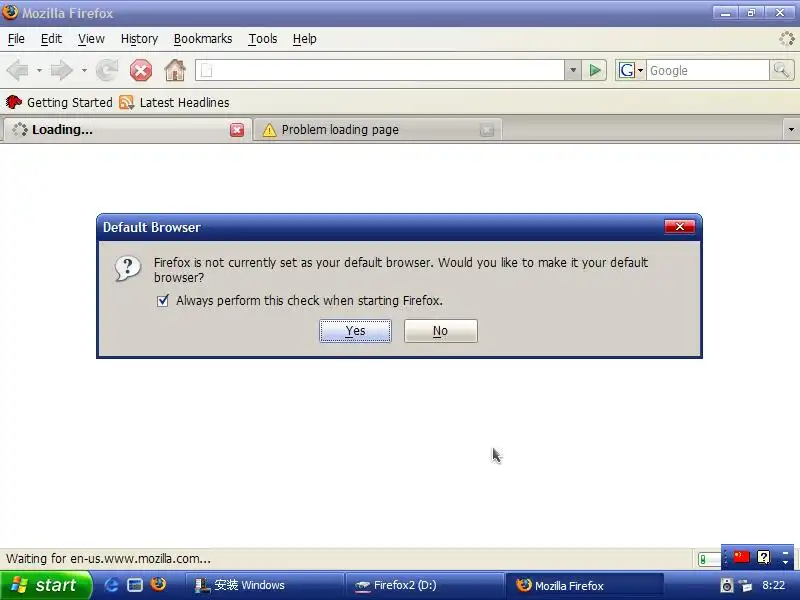
Task: Open the Getting Started bookmark
Action: coord(59,103)
